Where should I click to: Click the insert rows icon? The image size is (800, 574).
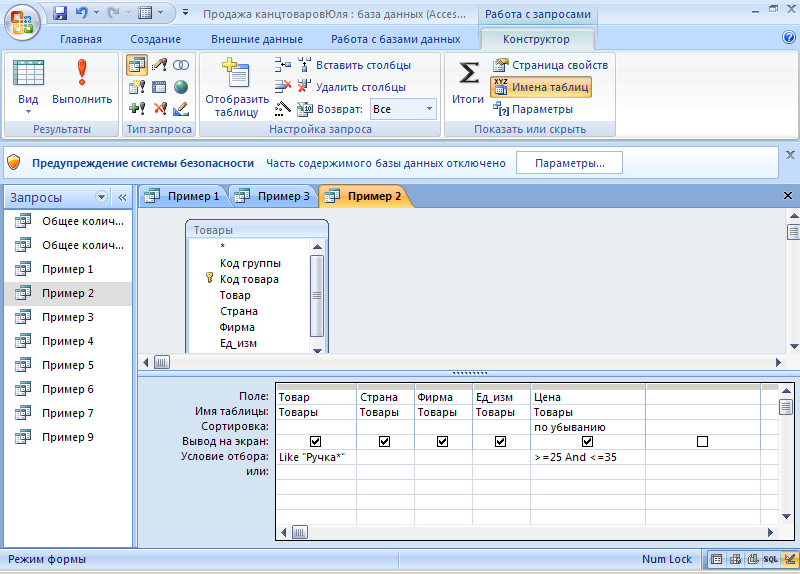point(282,65)
